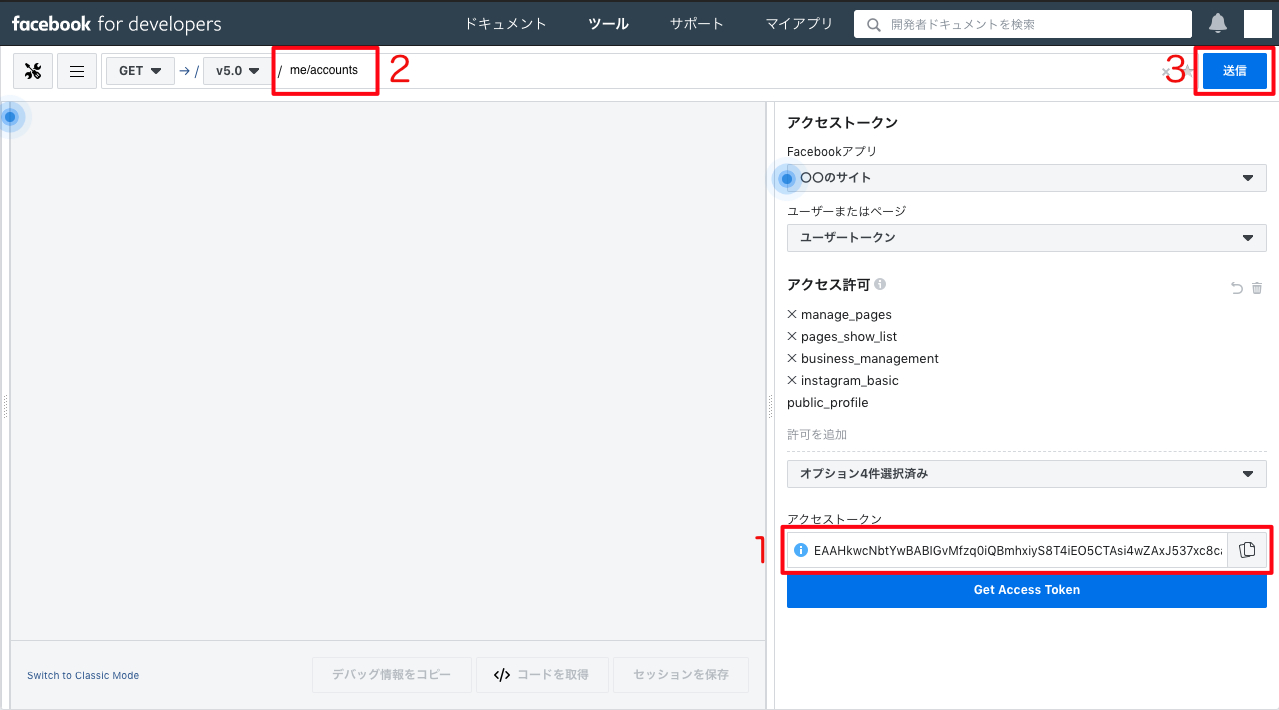Open the マイアプリ menu
The height and width of the screenshot is (710, 1279).
tap(798, 22)
